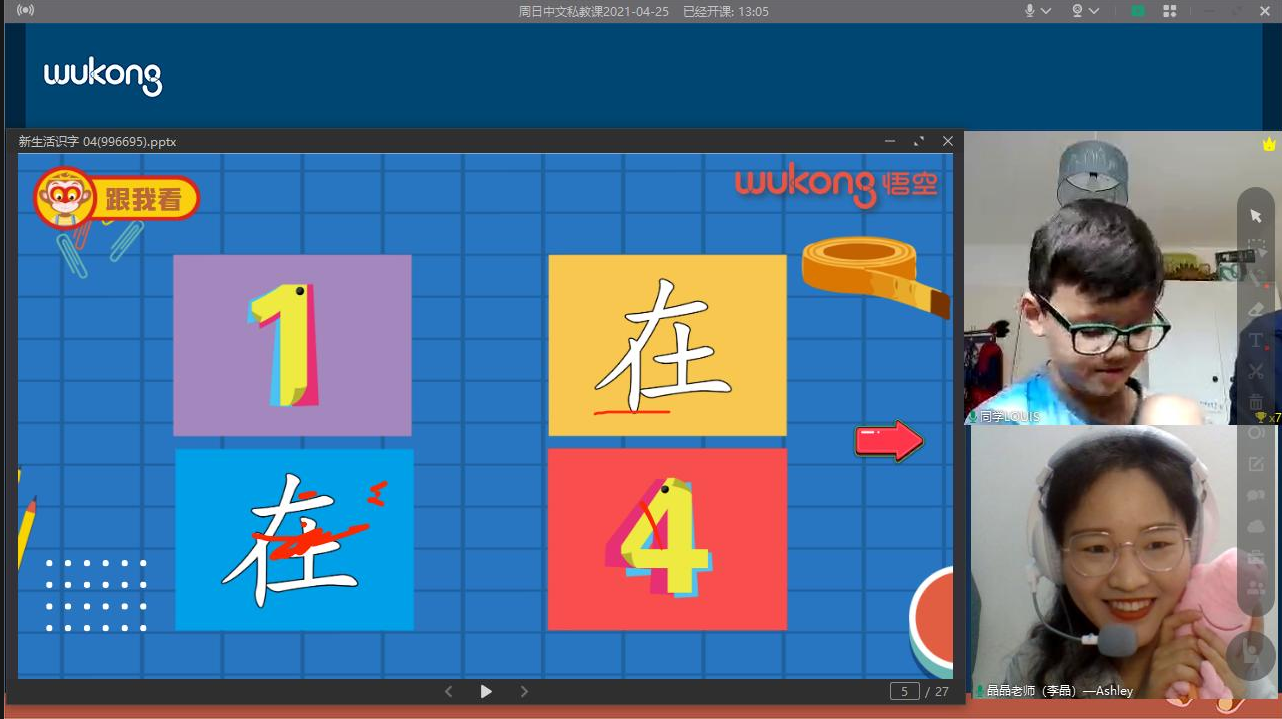1282x719 pixels.
Task: Select the arrow pointer tool
Action: click(1256, 216)
